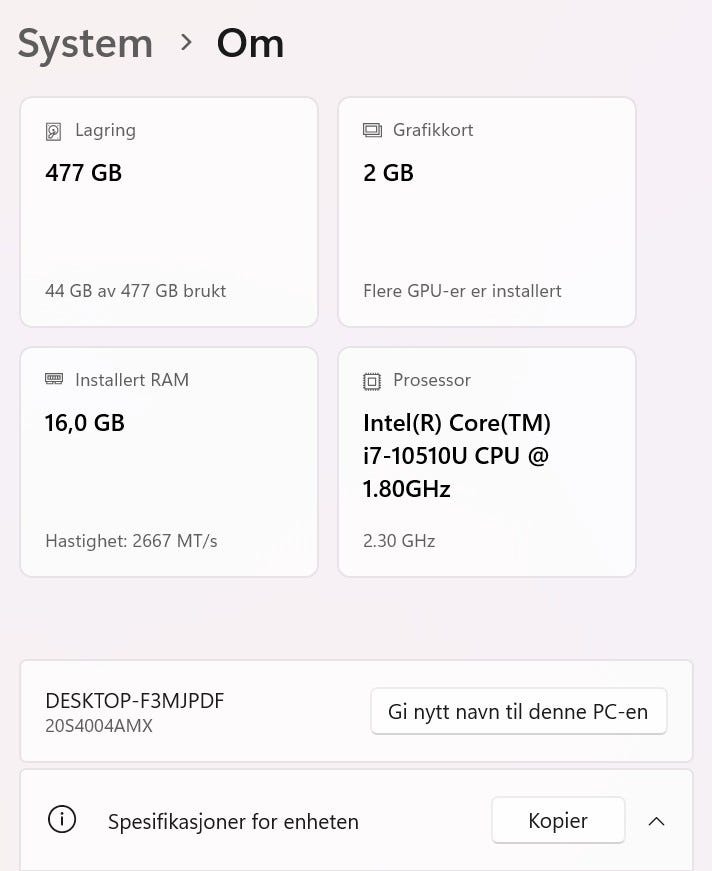Click the DESKTOP-F3MJPDF device name
The image size is (712, 871).
[135, 701]
